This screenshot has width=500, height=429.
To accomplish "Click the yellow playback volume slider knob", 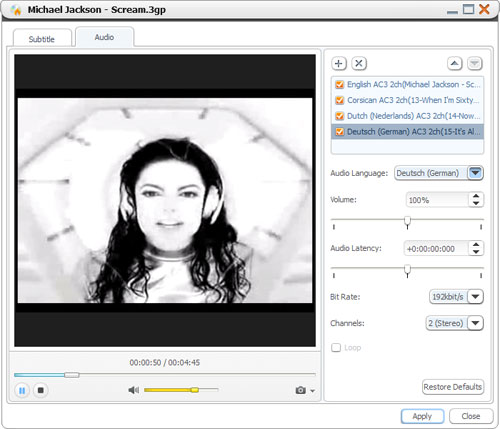I will click(x=195, y=390).
